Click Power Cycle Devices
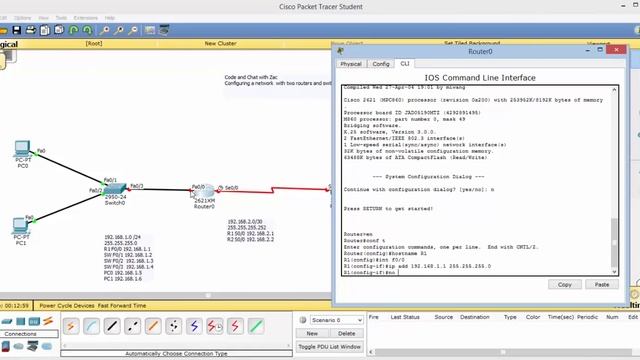Viewport: 640px width, 360px height. pos(67,305)
